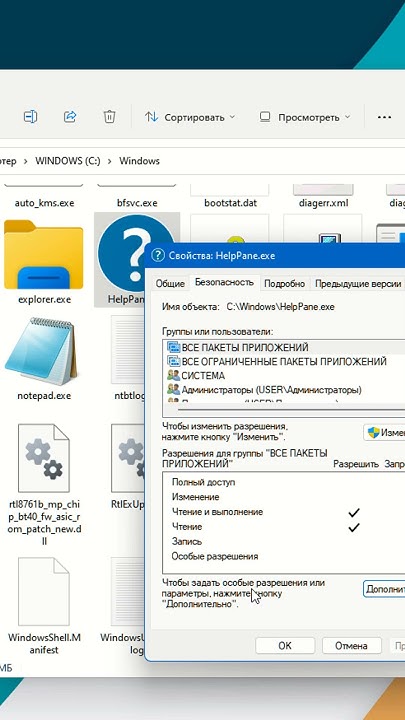Click the allow checkmark for Чтение и выполнение
Viewport: 405px width, 720px height.
pos(354,512)
